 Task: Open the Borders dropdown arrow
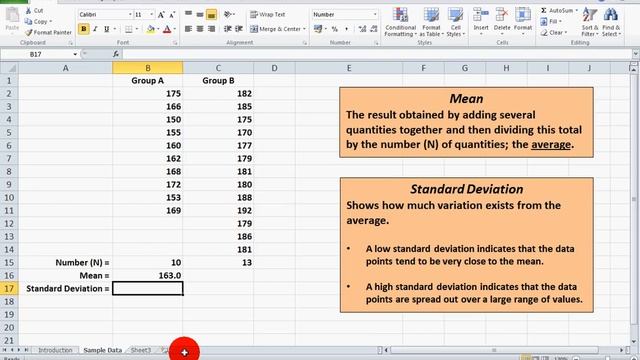tap(136, 29)
